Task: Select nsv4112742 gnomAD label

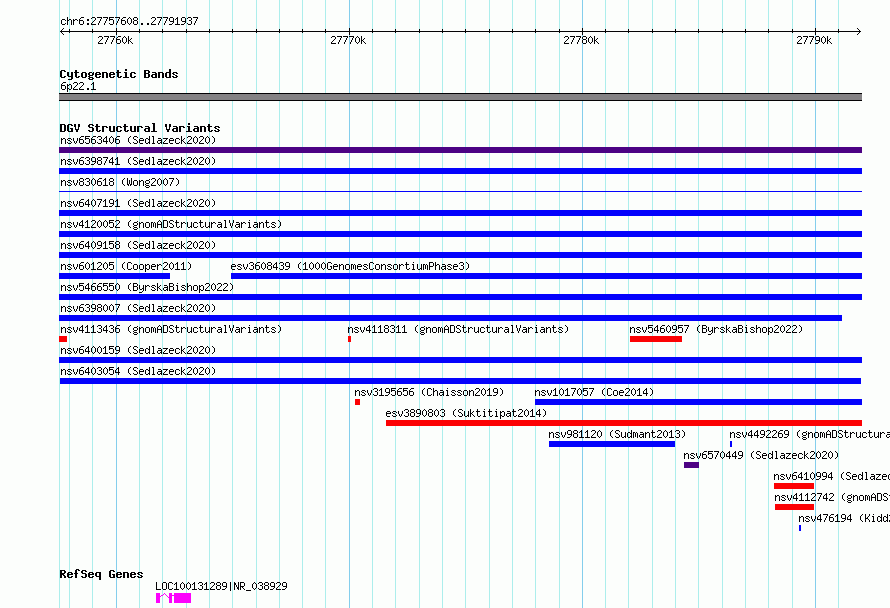Action: tap(832, 497)
